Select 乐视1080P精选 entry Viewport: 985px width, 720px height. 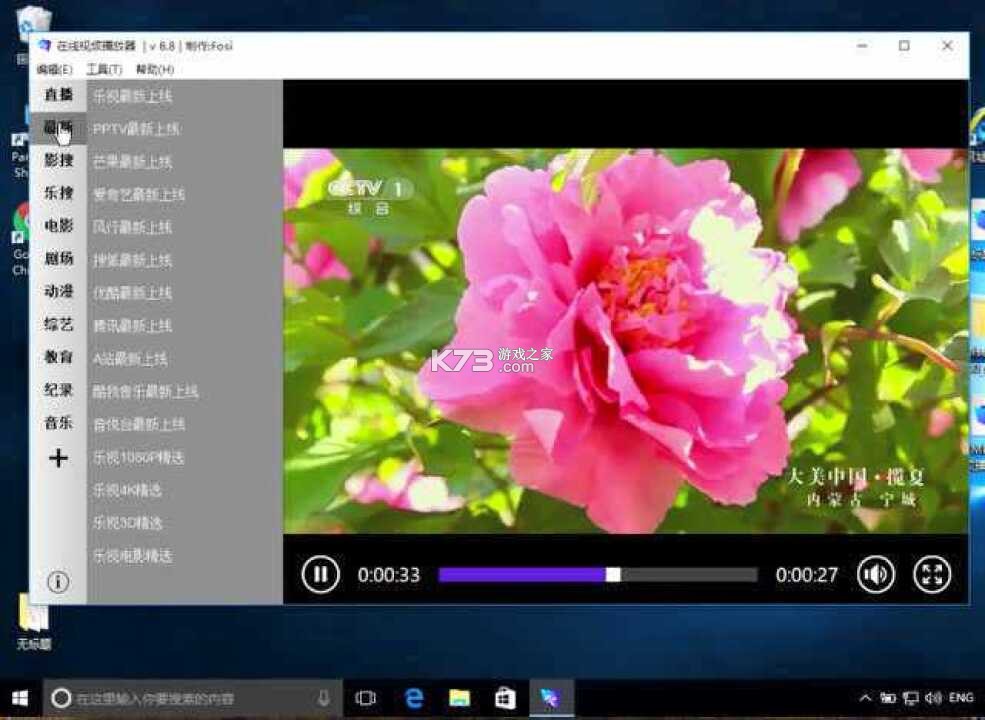[138, 457]
